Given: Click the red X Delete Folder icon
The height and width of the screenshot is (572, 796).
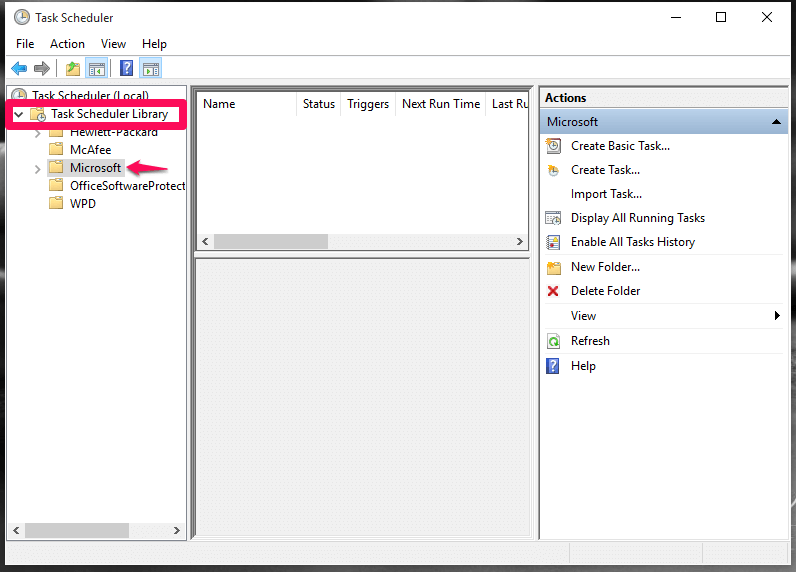Looking at the screenshot, I should pyautogui.click(x=553, y=291).
